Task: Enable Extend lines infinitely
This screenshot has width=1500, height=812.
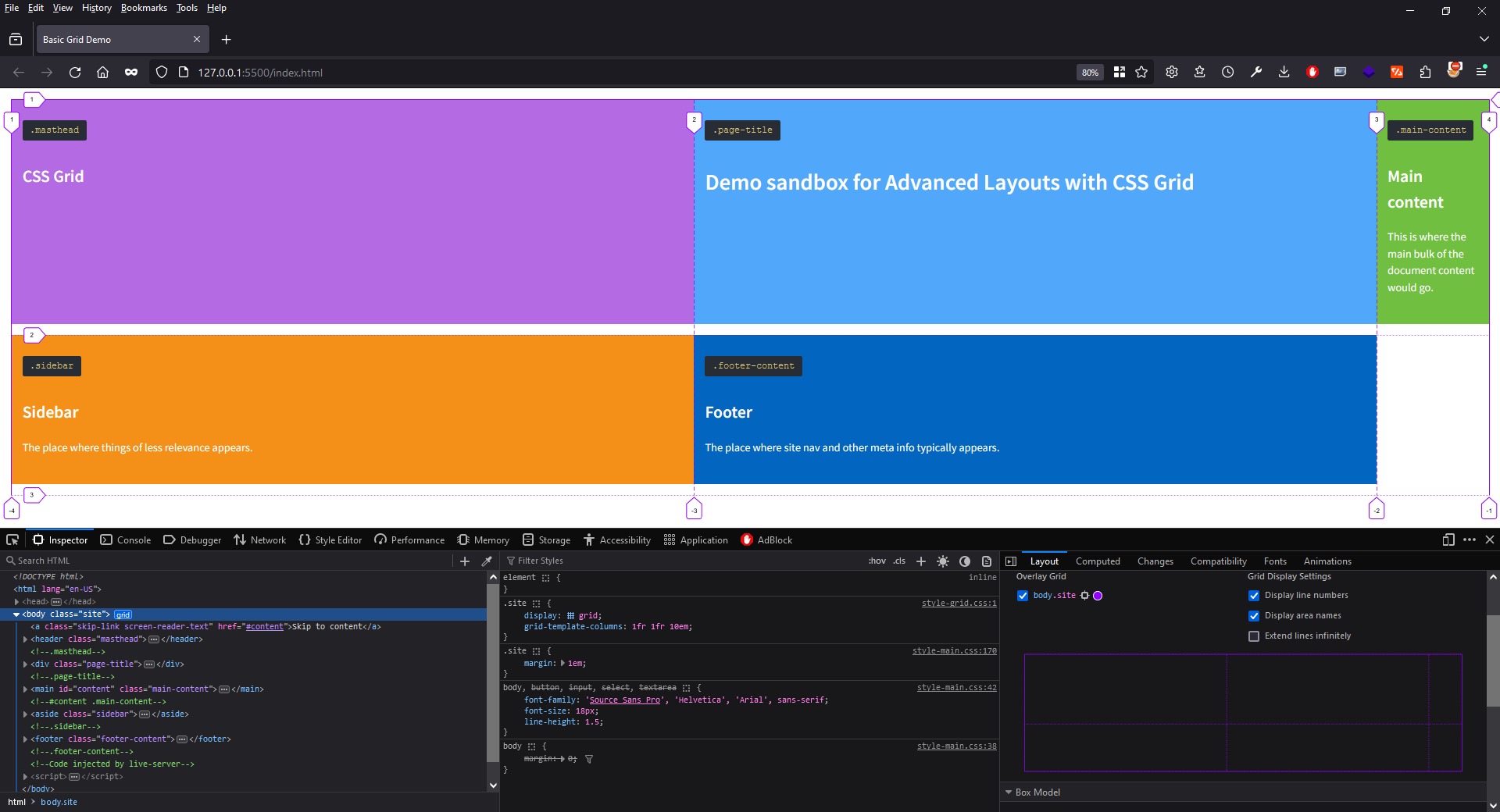Action: pyautogui.click(x=1254, y=636)
